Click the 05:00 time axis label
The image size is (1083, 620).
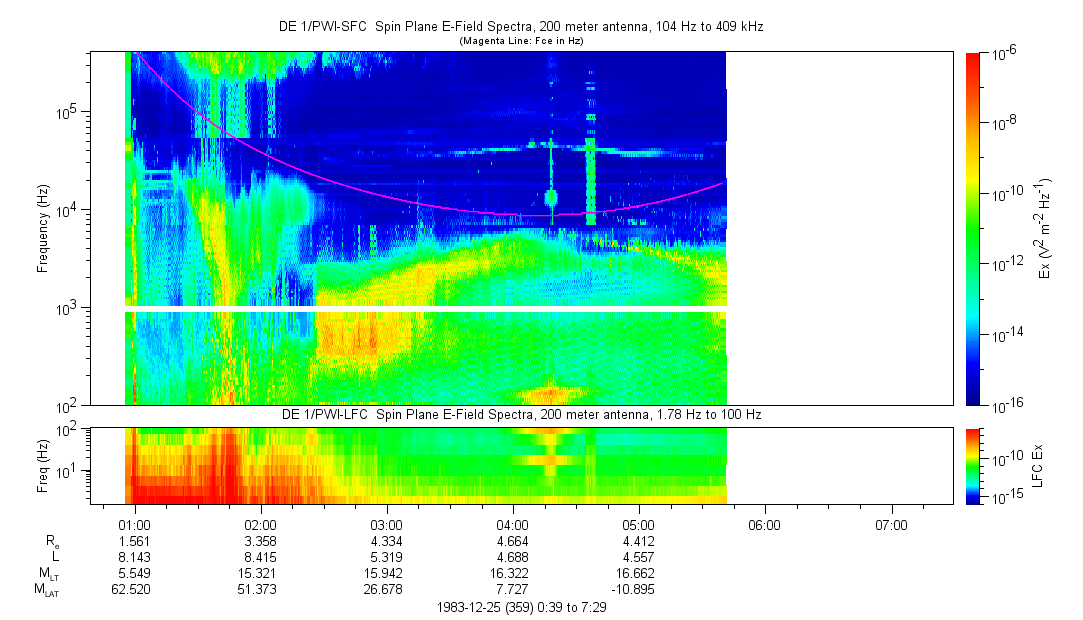[638, 524]
